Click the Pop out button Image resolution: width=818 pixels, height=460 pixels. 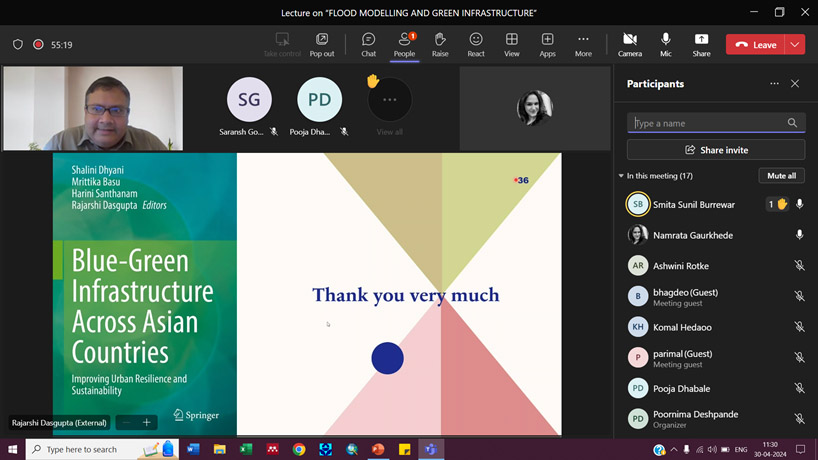(x=322, y=44)
